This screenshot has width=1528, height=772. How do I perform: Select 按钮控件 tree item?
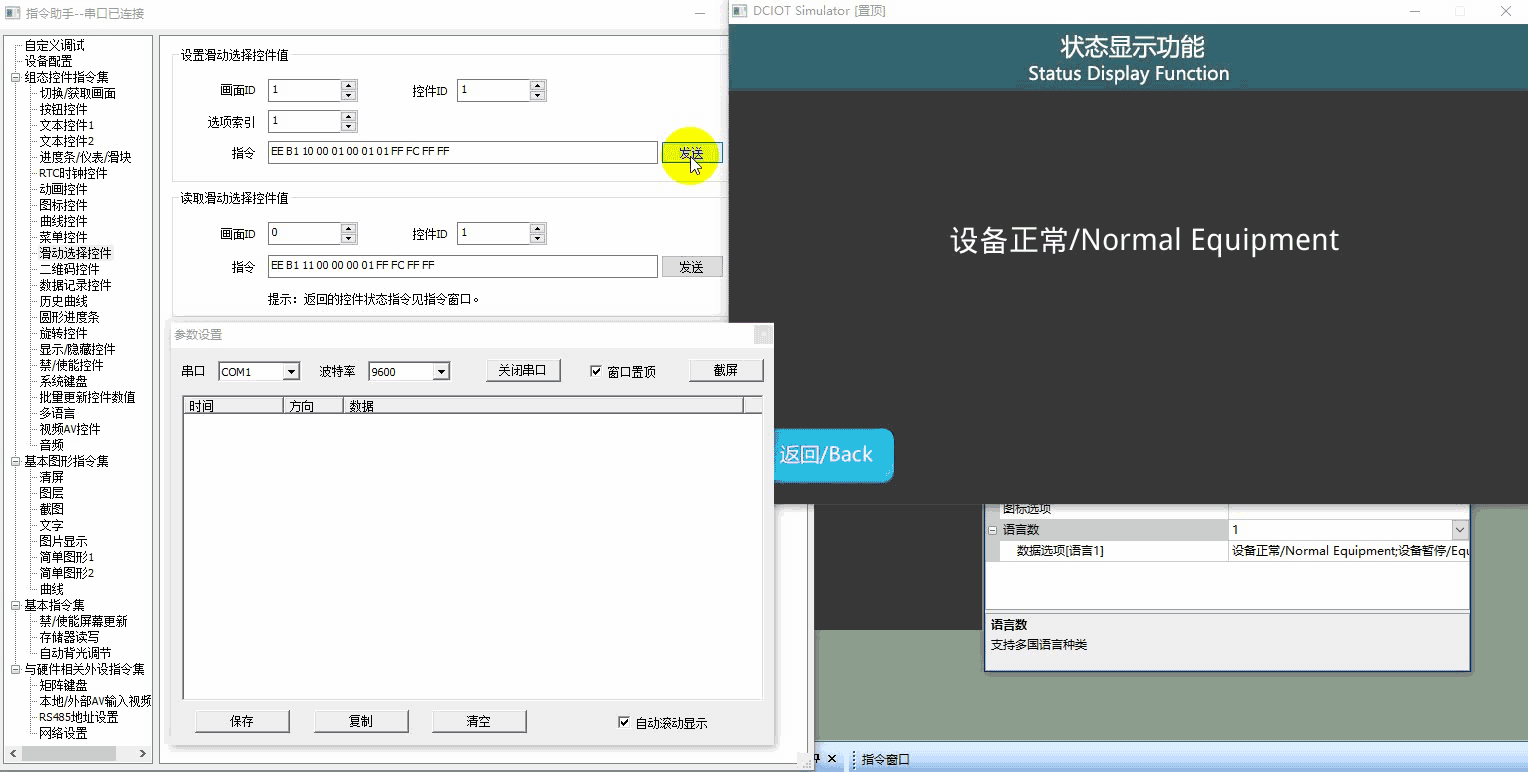[x=63, y=109]
